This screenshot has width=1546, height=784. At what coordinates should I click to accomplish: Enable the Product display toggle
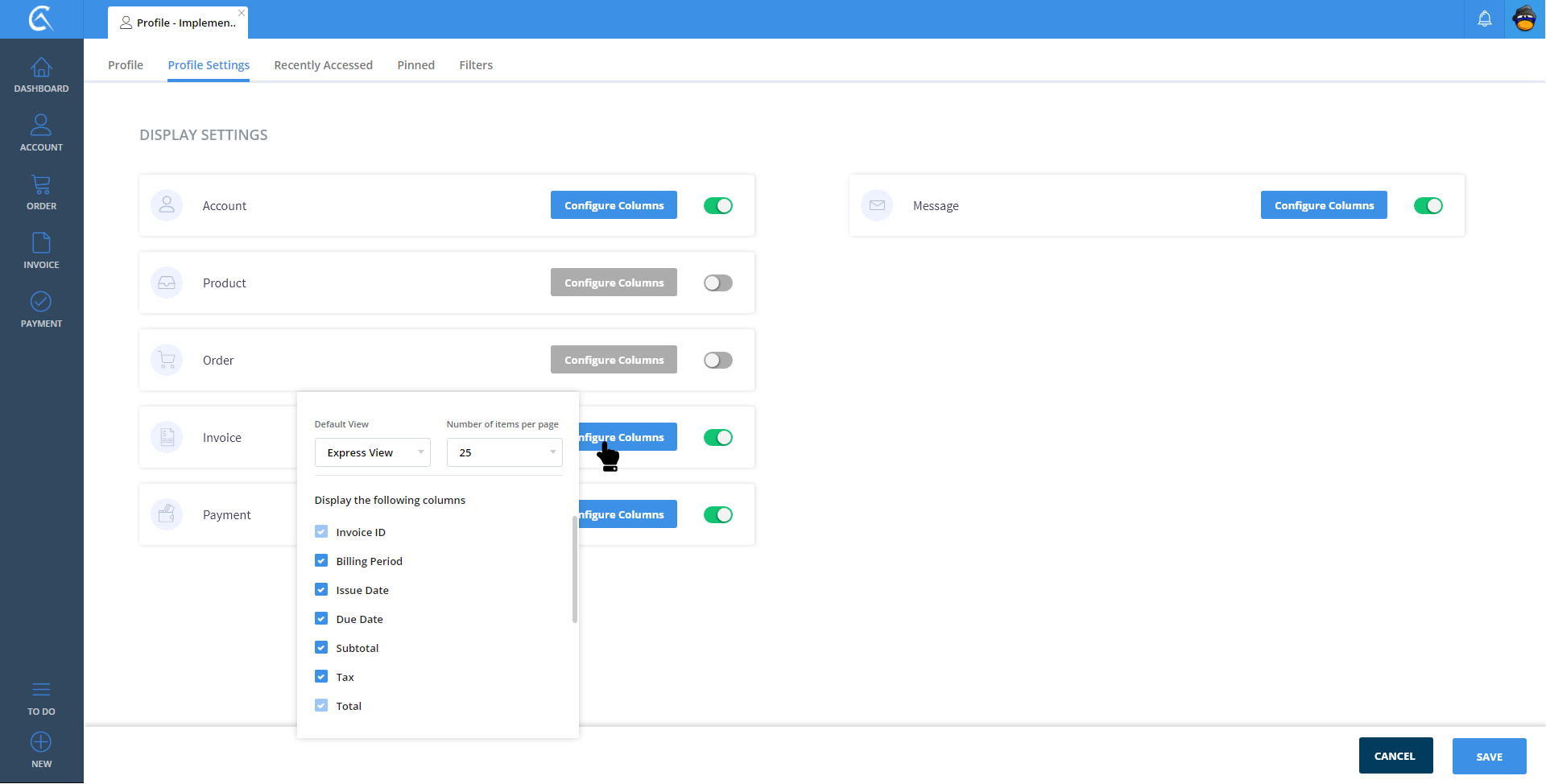[717, 283]
